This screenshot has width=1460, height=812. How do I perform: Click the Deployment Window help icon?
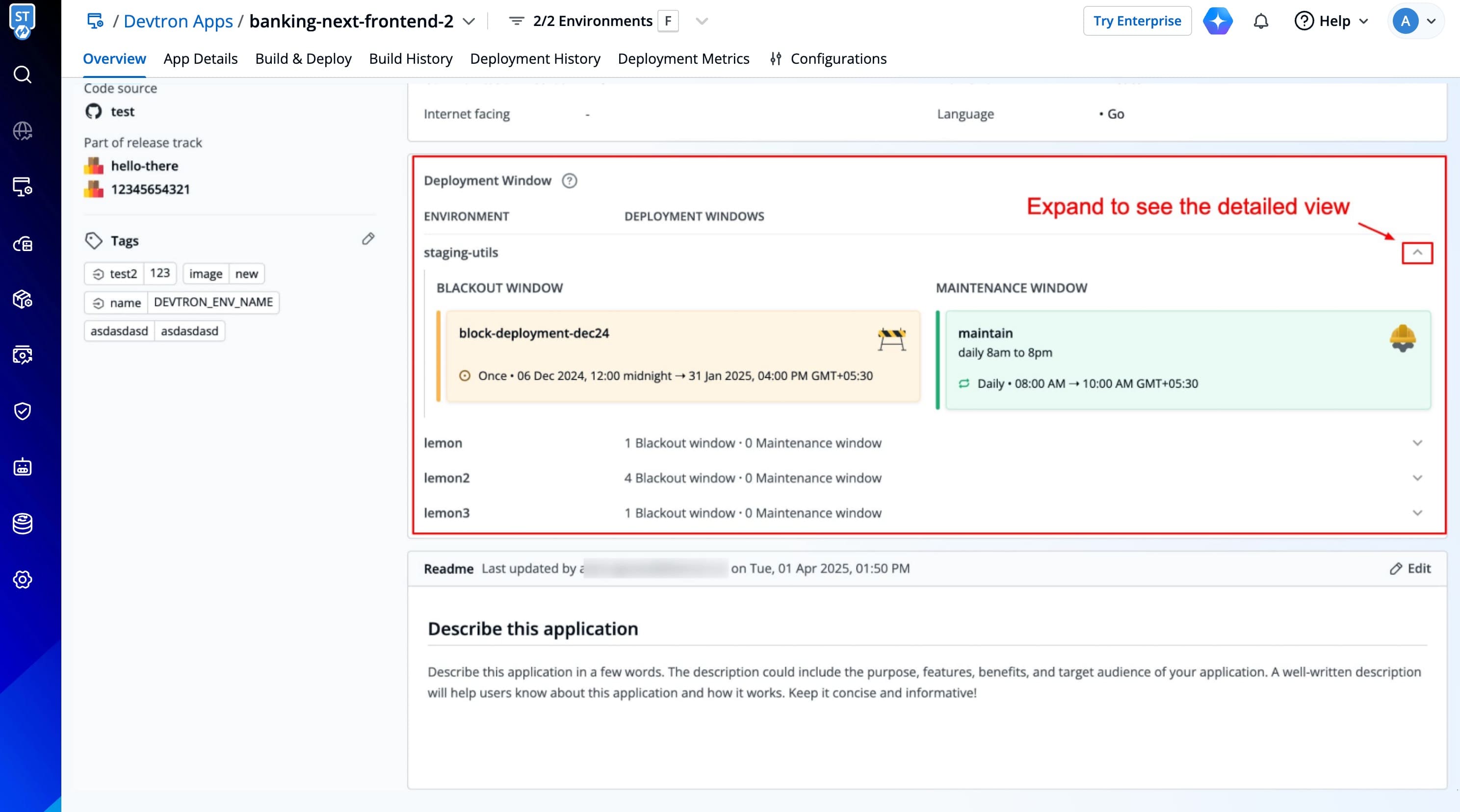point(569,181)
